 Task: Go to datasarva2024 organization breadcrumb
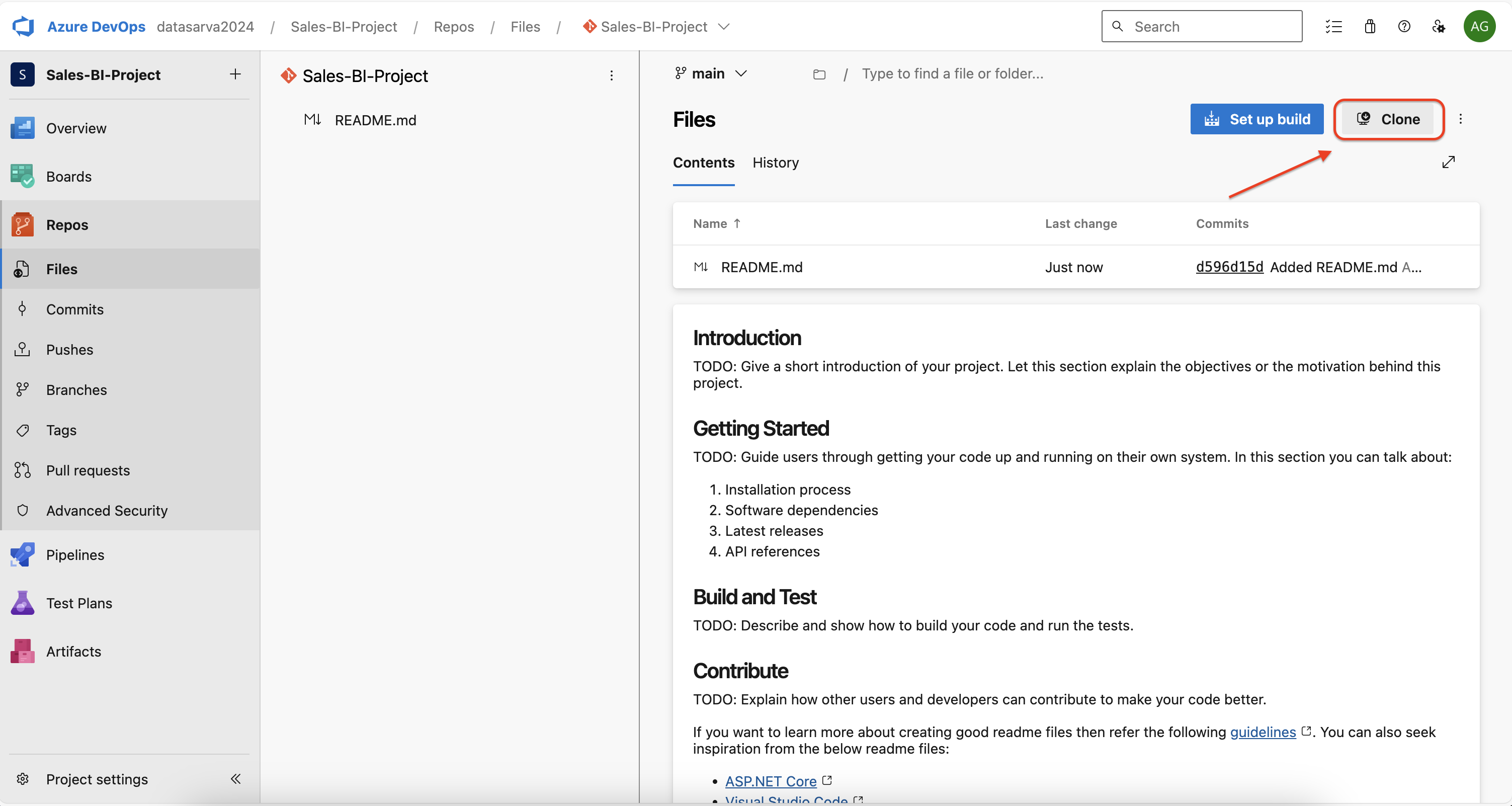click(x=205, y=27)
